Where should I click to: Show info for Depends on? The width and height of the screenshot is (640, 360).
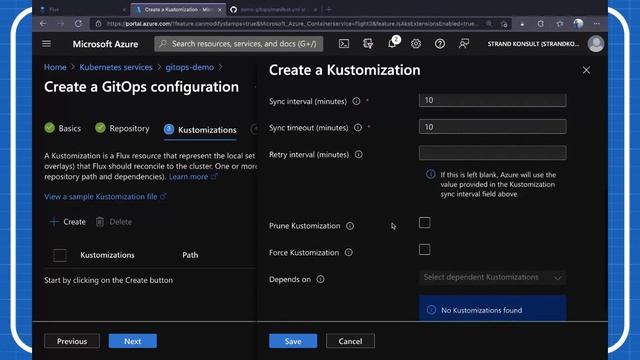[320, 279]
